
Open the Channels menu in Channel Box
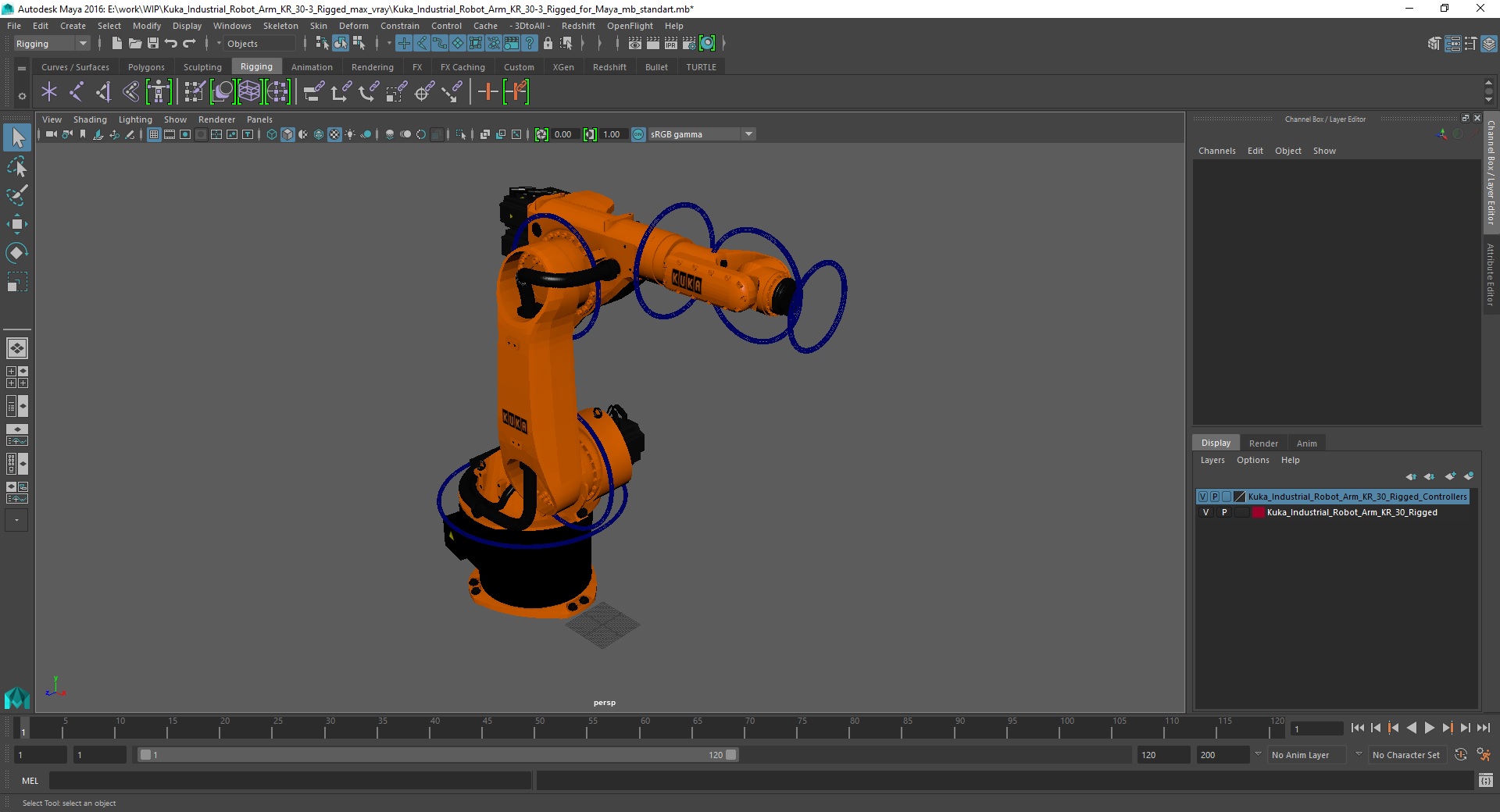click(1217, 151)
